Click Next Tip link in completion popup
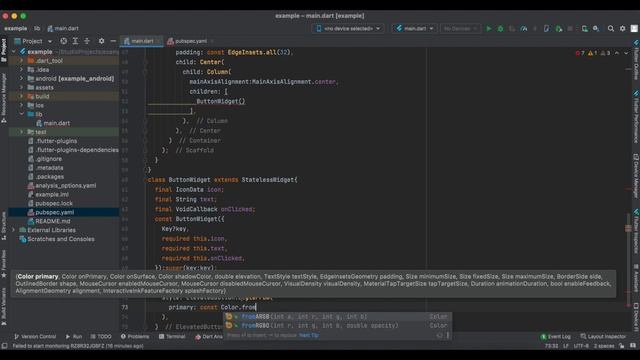This screenshot has height=360, width=640. pyautogui.click(x=309, y=336)
